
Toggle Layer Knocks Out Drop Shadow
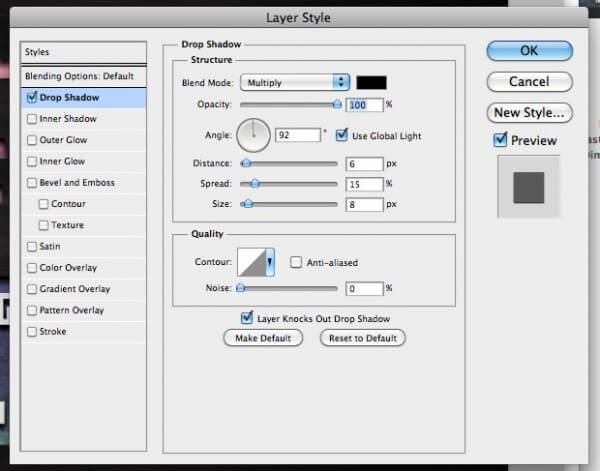tap(247, 318)
